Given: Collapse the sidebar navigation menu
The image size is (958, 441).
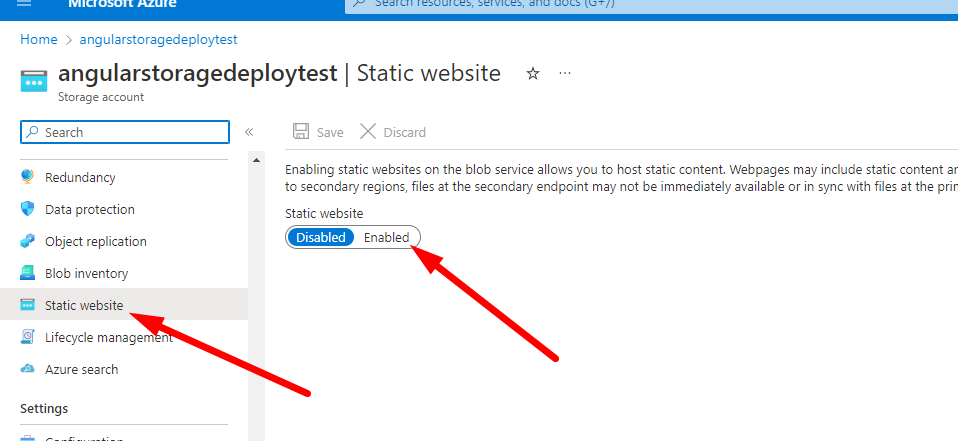Looking at the screenshot, I should pyautogui.click(x=249, y=132).
